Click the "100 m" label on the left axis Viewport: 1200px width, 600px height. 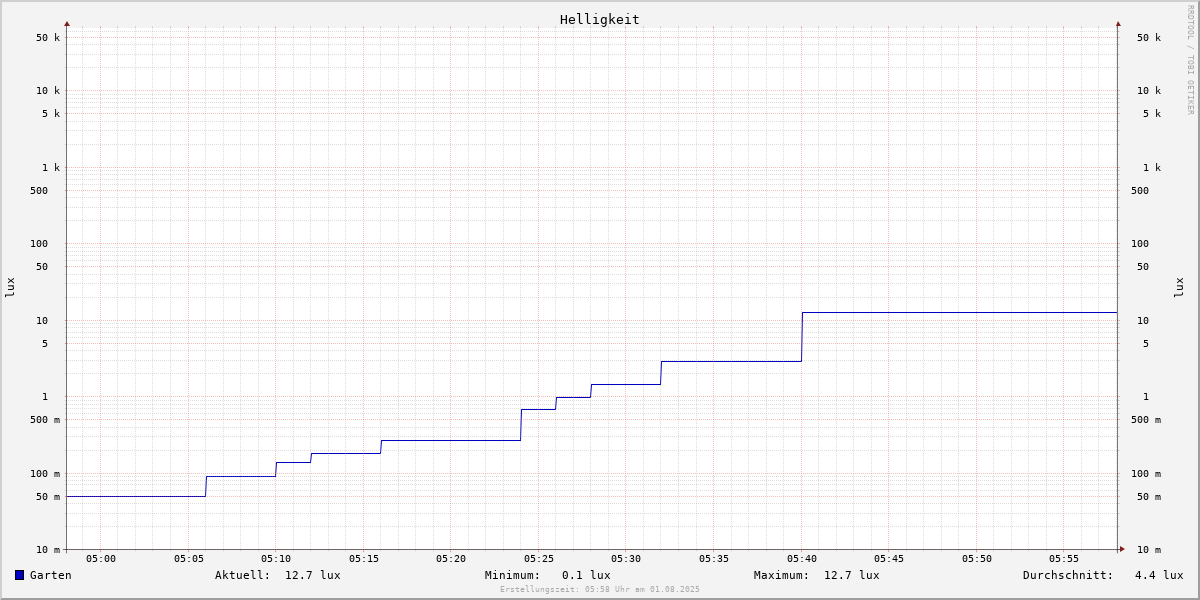pyautogui.click(x=45, y=474)
